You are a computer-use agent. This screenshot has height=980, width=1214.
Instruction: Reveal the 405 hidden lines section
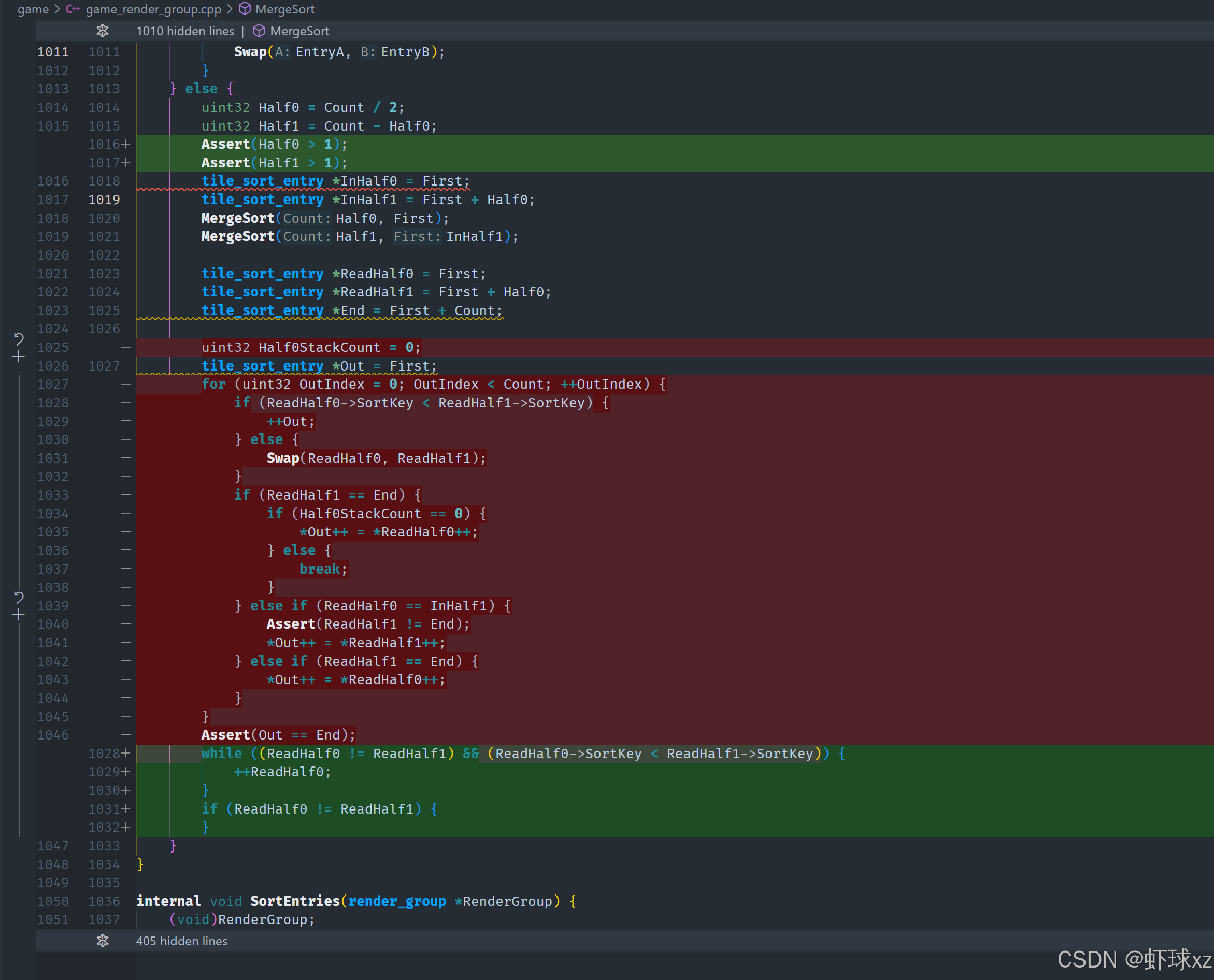181,941
